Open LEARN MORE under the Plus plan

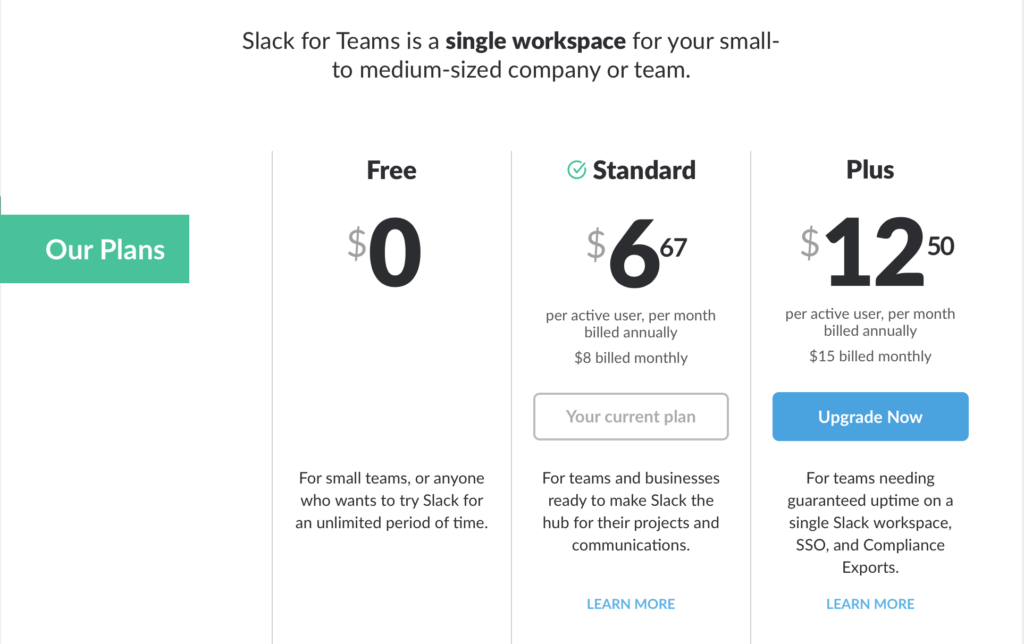[870, 604]
